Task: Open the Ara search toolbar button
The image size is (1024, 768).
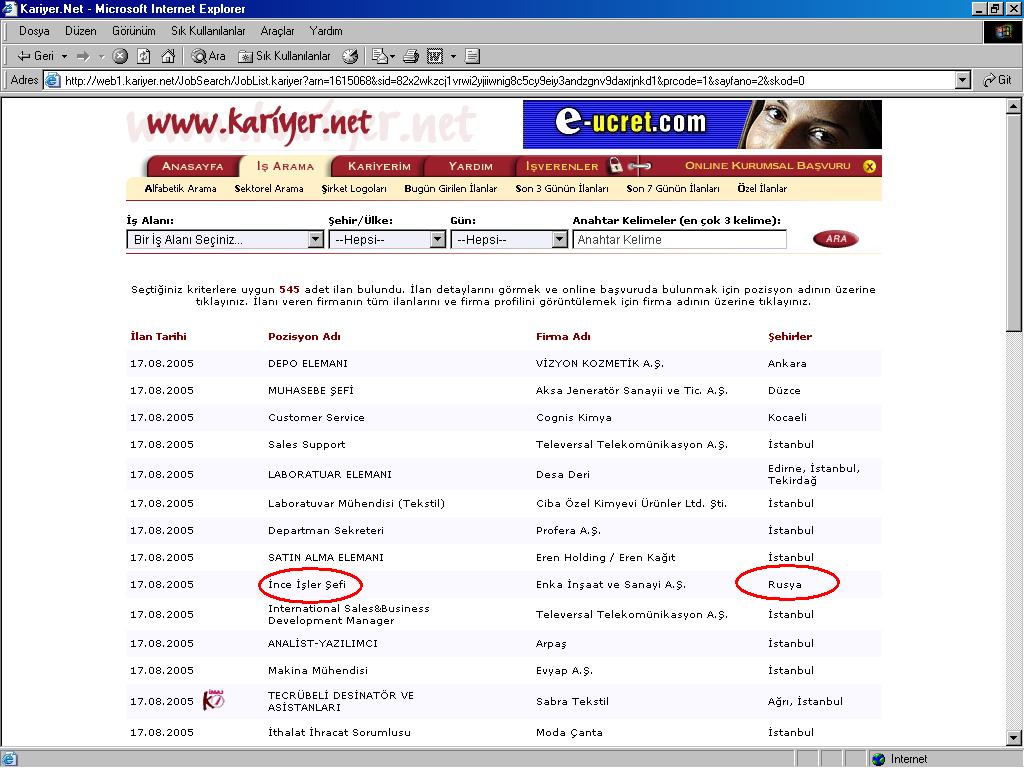Action: pos(209,56)
